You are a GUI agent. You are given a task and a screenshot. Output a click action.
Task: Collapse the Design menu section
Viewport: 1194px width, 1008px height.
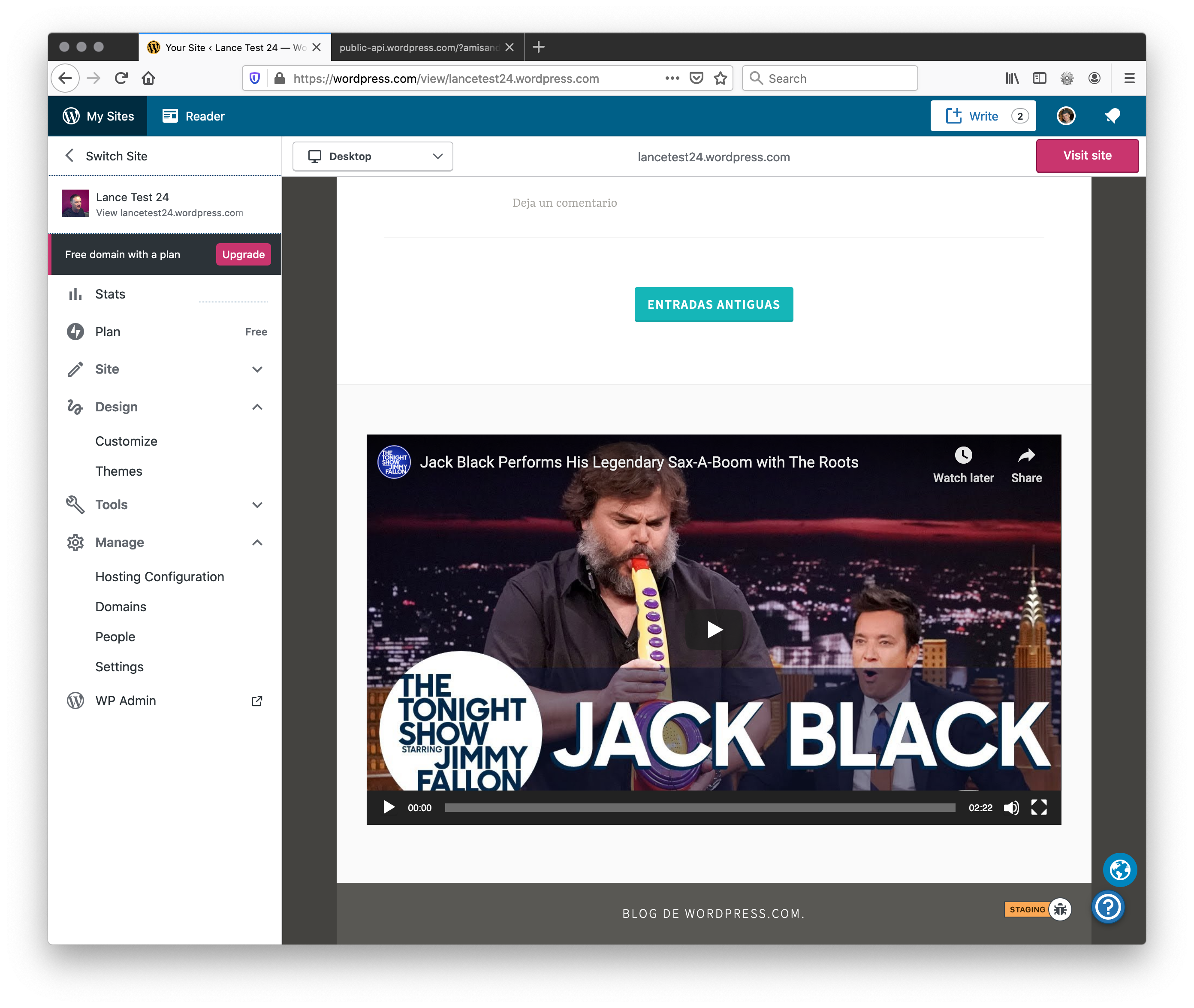point(257,407)
